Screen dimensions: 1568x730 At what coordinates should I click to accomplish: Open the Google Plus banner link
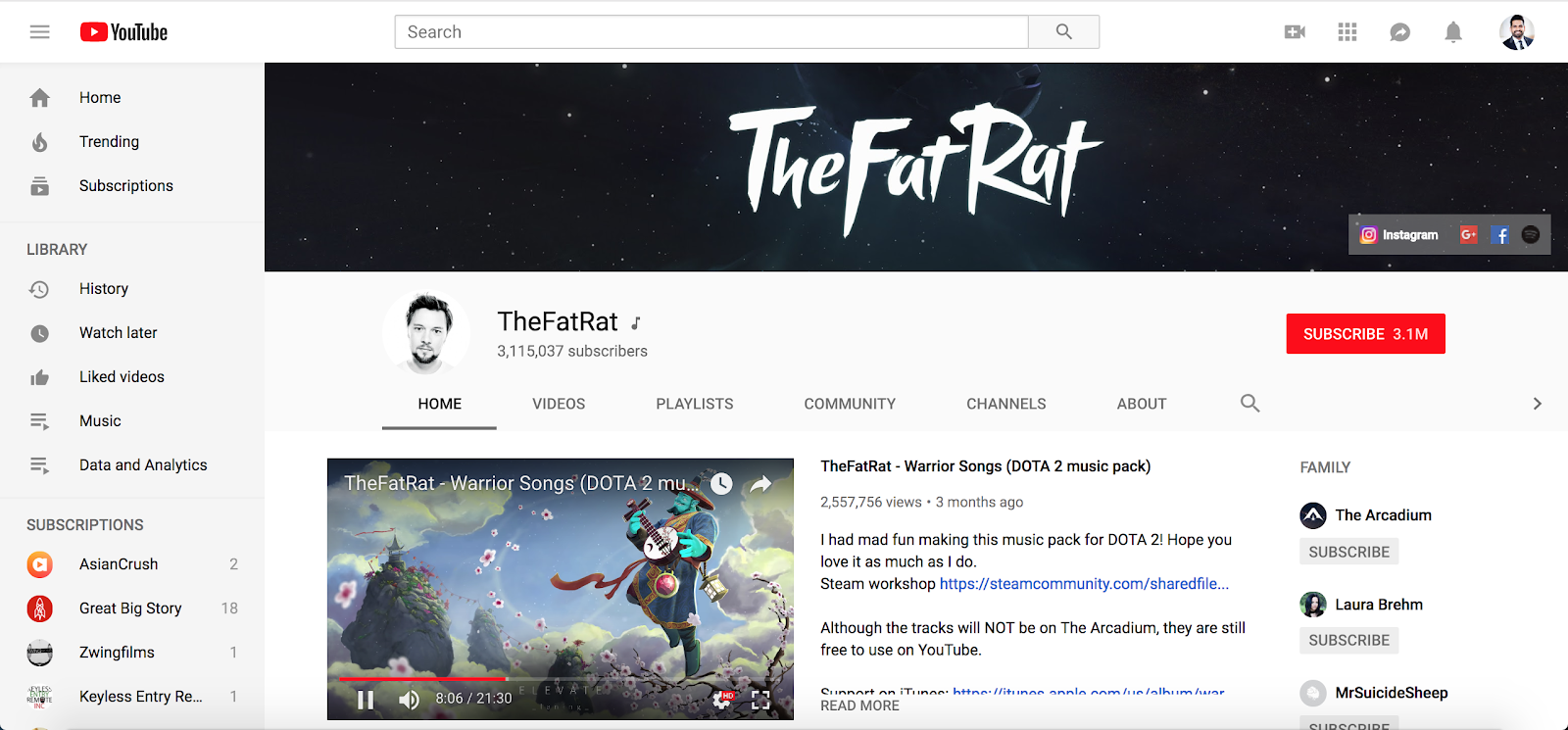[1468, 235]
